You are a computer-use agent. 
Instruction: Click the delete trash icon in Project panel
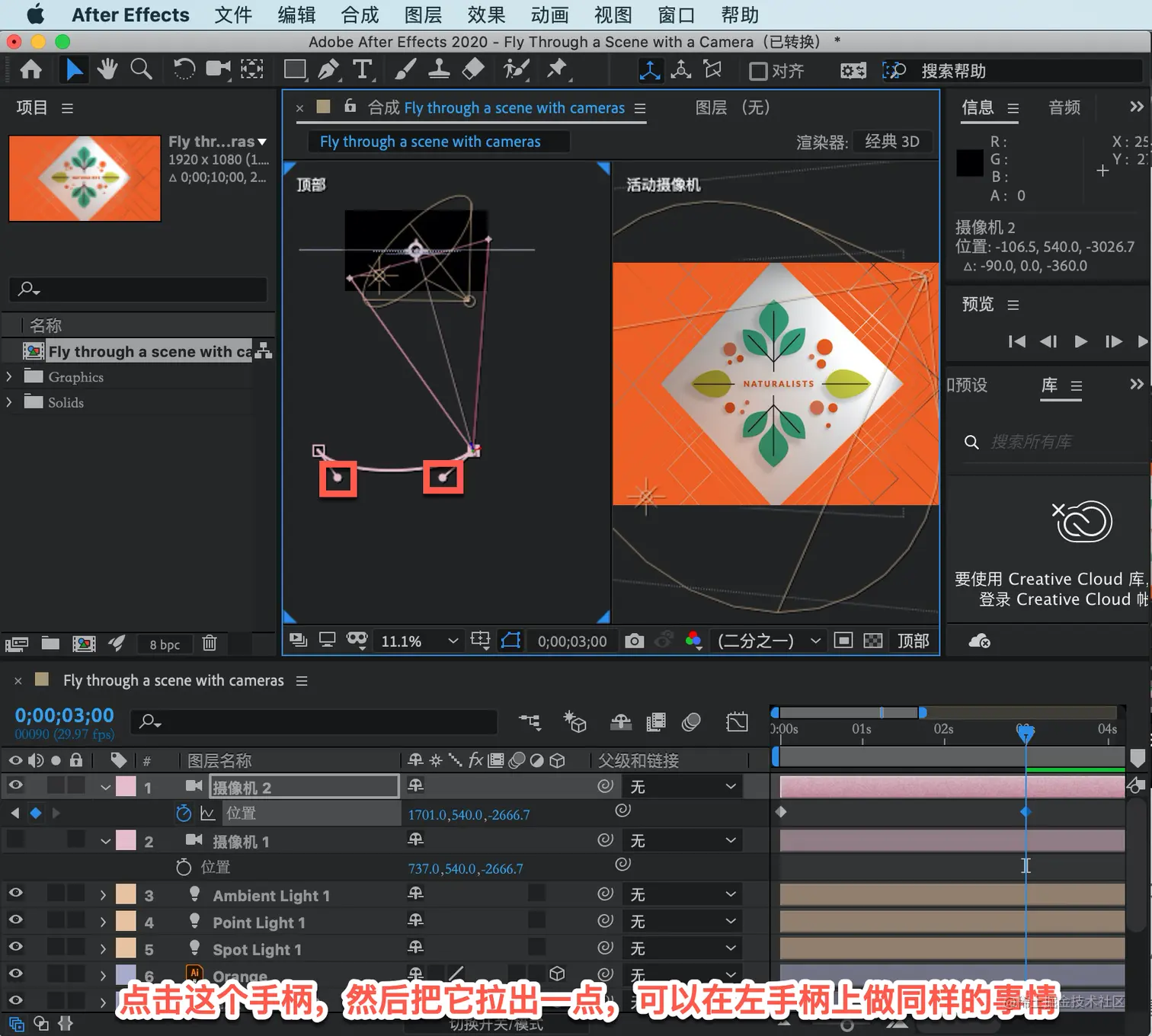pos(210,644)
